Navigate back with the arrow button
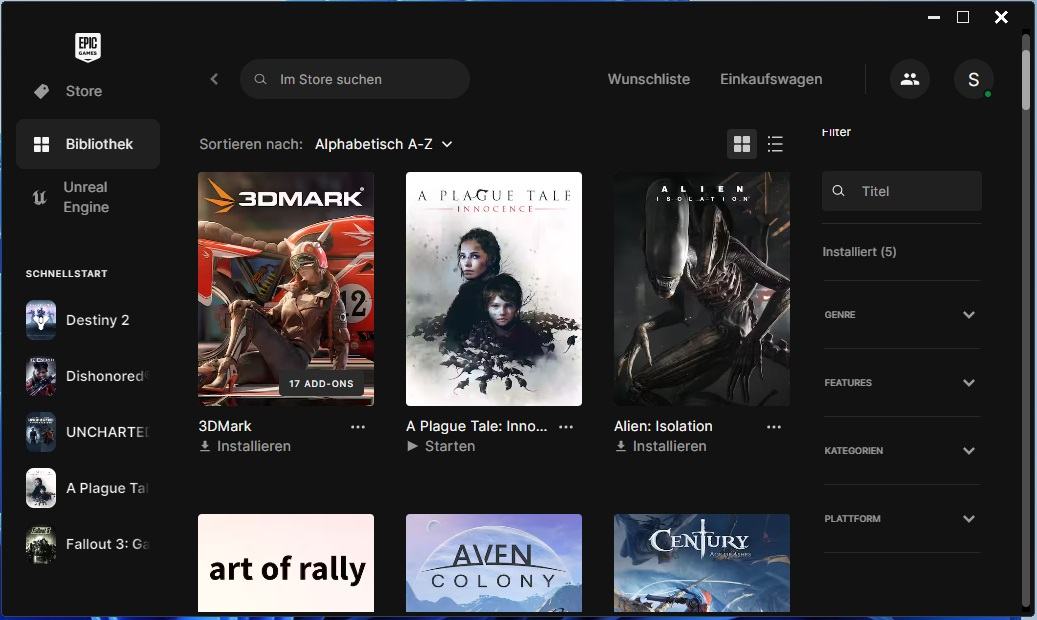The width and height of the screenshot is (1037, 620). tap(214, 79)
